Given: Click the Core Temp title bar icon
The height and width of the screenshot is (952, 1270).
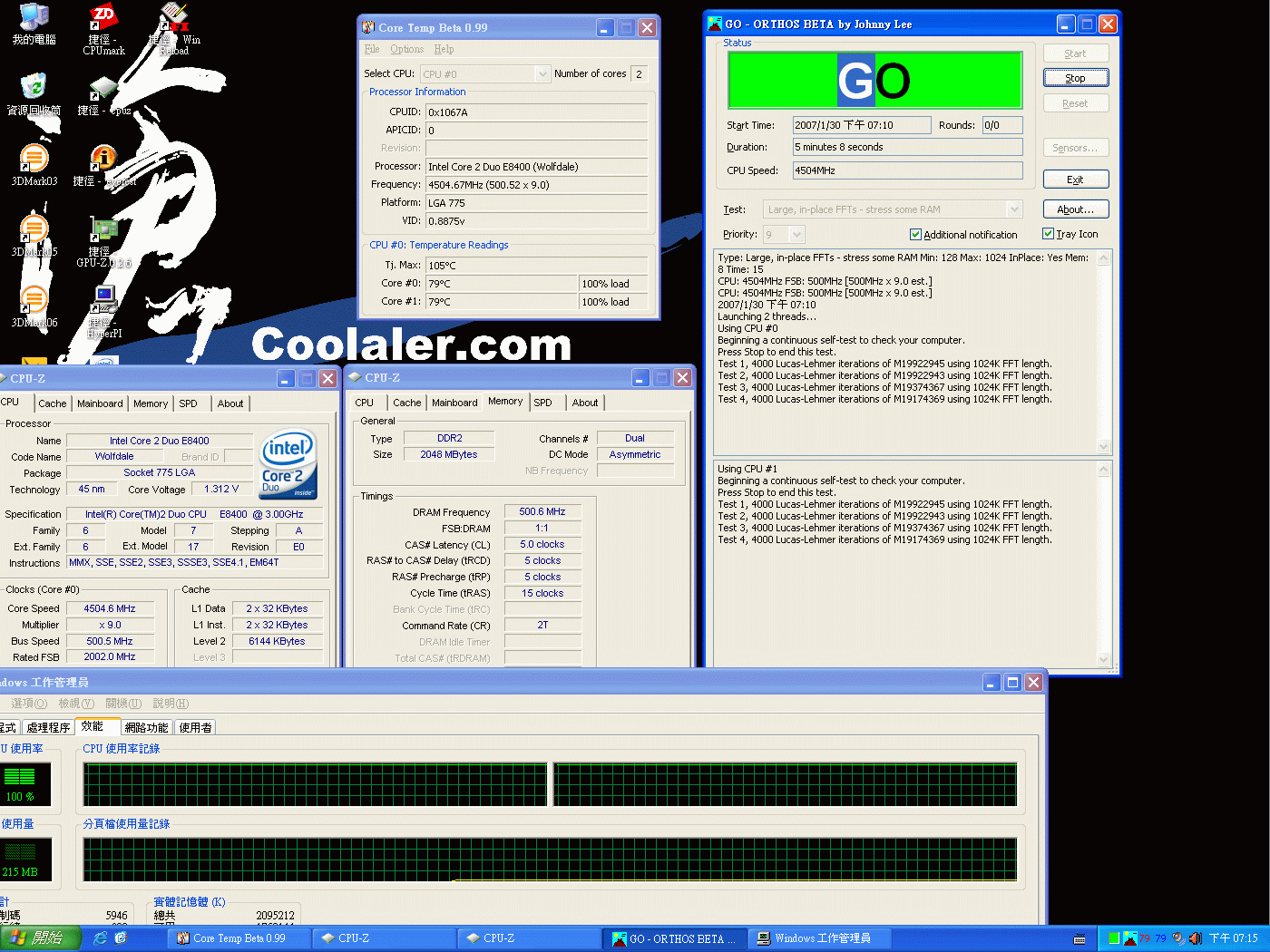Looking at the screenshot, I should coord(368,27).
